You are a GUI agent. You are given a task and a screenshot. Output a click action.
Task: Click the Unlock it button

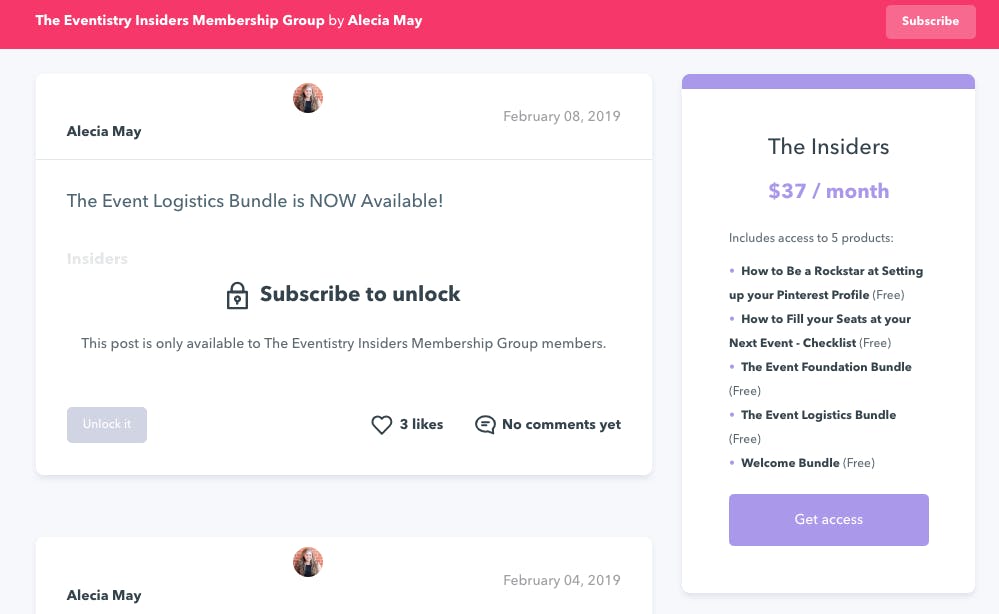click(x=107, y=425)
